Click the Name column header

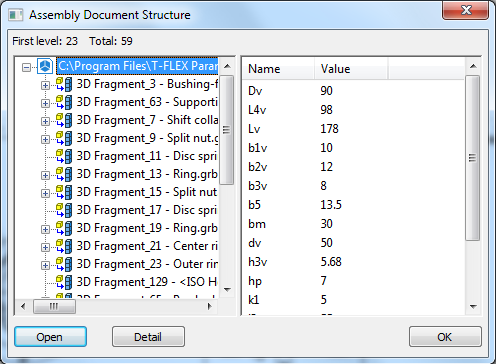point(278,69)
